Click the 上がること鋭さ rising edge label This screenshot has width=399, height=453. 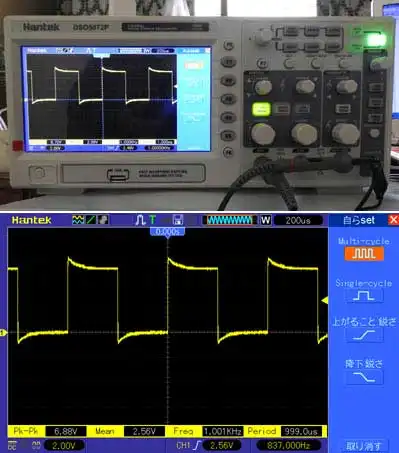tap(364, 322)
